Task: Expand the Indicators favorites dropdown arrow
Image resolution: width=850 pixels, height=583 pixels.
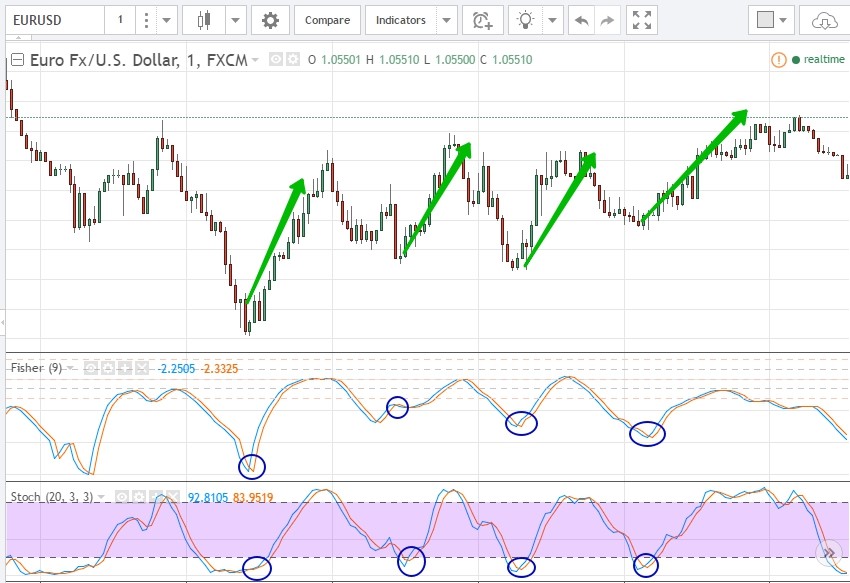Action: pyautogui.click(x=446, y=21)
